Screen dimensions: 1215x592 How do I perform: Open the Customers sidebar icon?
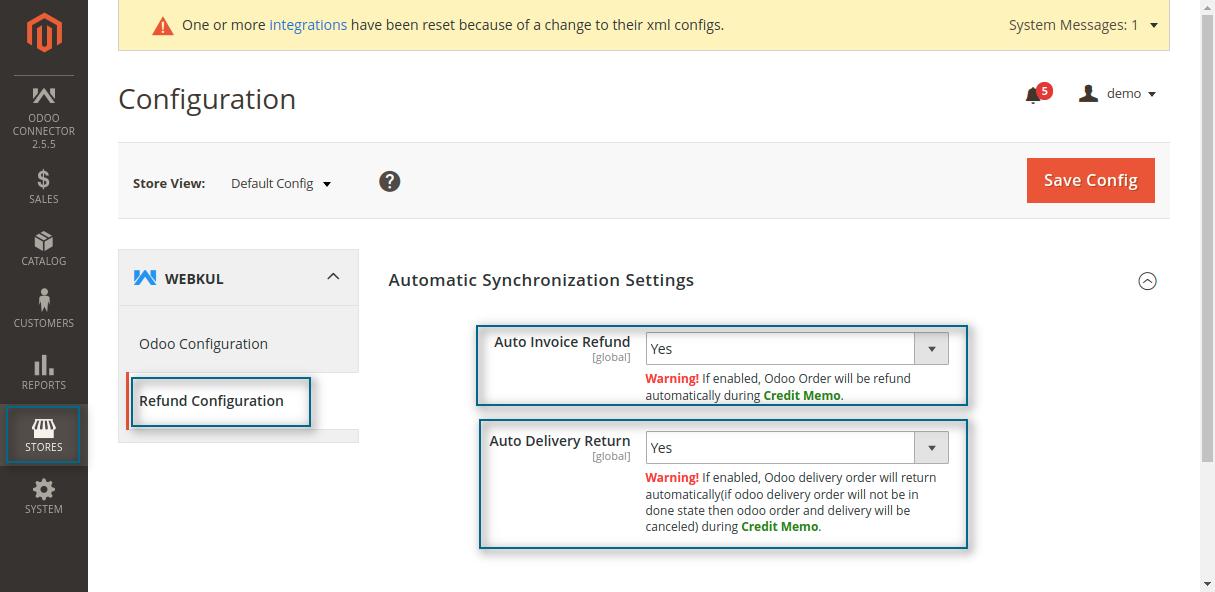pyautogui.click(x=44, y=310)
